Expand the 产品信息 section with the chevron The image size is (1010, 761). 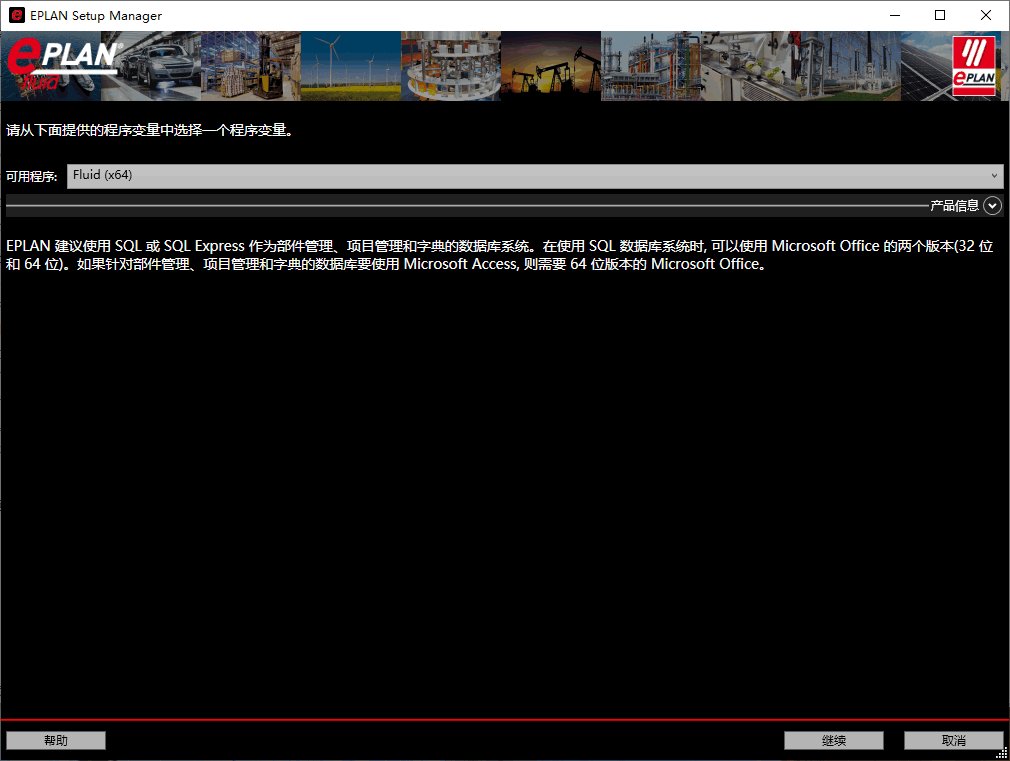click(993, 206)
